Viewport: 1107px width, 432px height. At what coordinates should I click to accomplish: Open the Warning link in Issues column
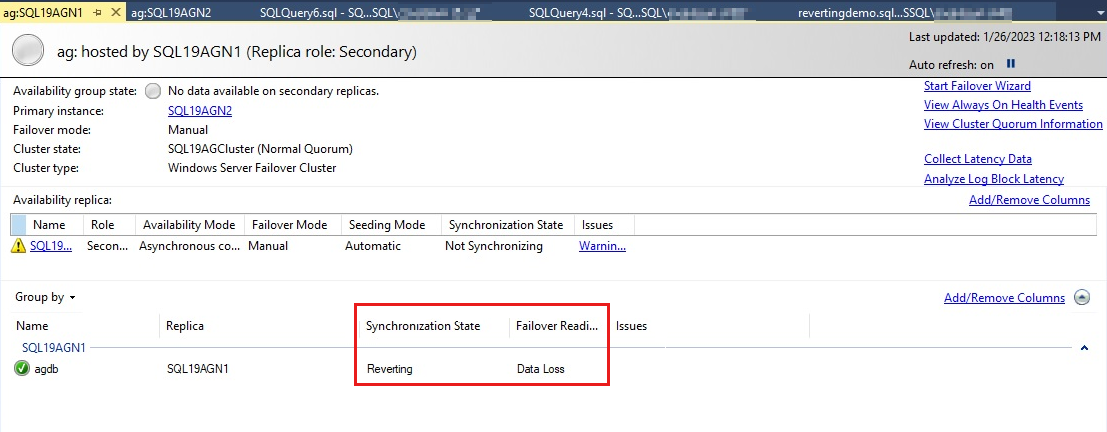(x=602, y=246)
